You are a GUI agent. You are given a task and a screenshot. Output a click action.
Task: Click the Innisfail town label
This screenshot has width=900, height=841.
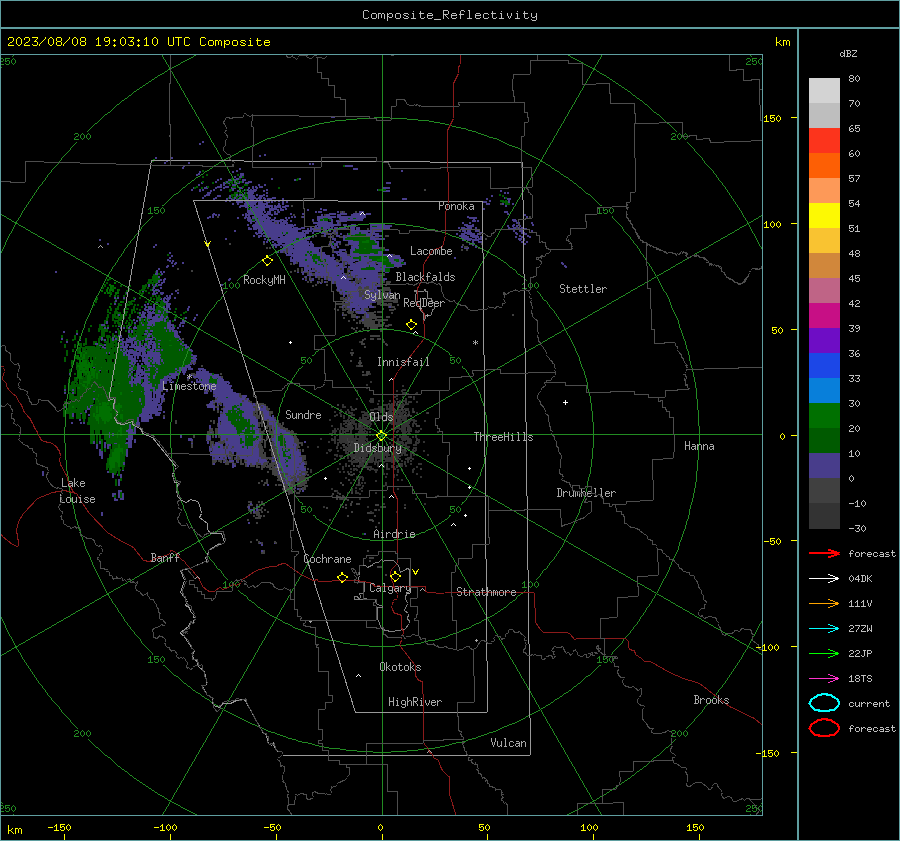point(403,362)
